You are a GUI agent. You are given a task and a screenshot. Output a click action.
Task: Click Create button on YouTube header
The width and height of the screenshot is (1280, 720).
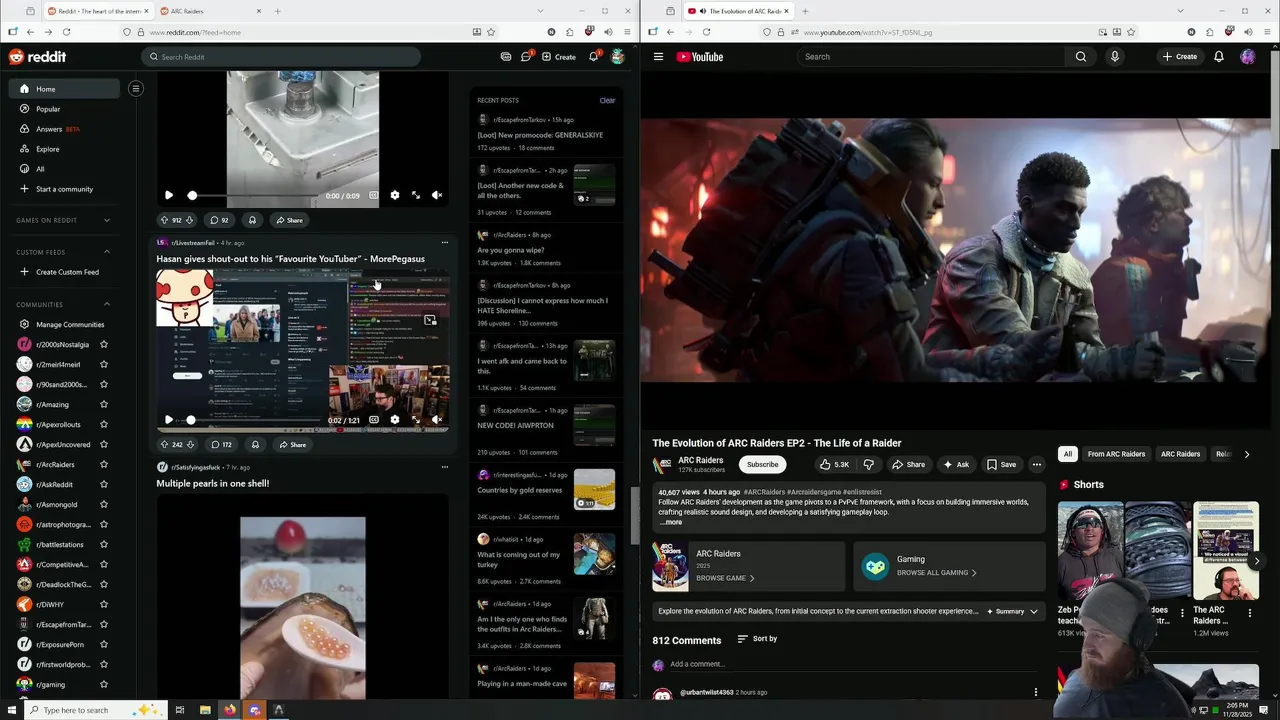(1180, 57)
